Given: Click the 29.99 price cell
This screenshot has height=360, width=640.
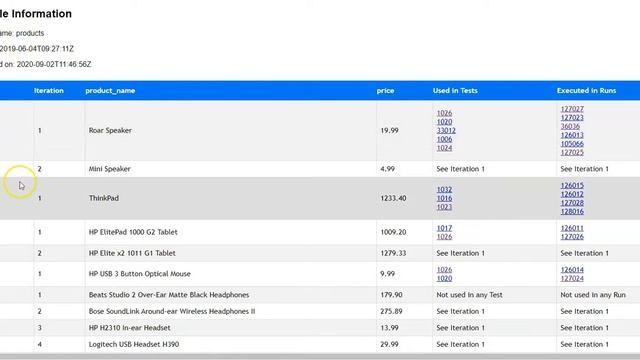Looking at the screenshot, I should (x=404, y=344).
